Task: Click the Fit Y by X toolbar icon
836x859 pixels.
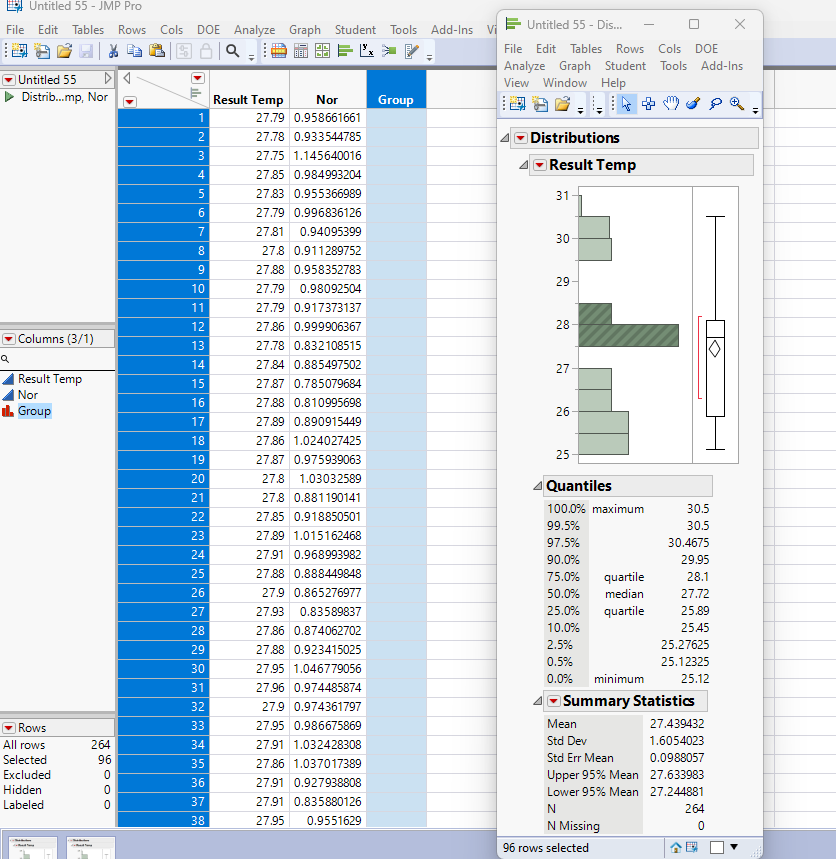Action: tap(366, 51)
